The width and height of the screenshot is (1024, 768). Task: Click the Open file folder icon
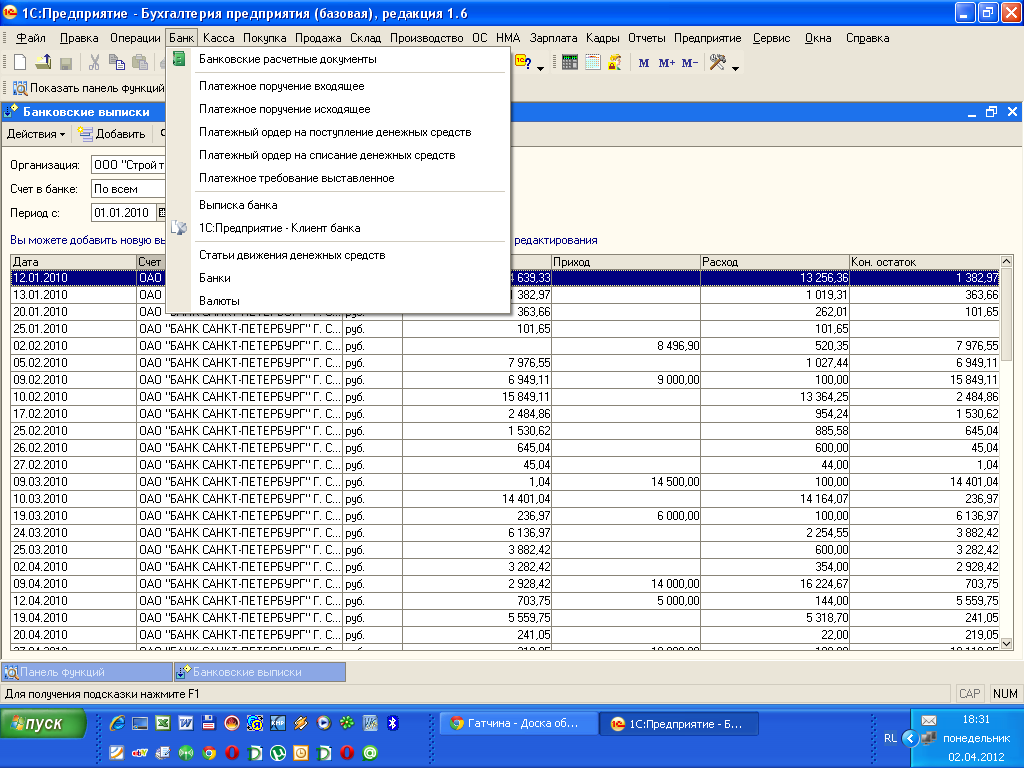pos(43,62)
